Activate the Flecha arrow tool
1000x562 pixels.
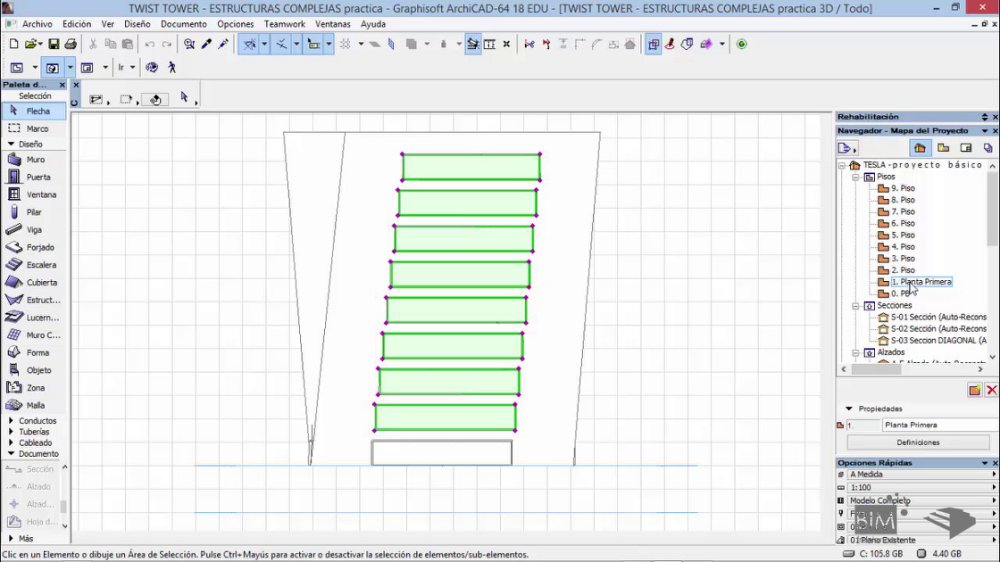[33, 111]
